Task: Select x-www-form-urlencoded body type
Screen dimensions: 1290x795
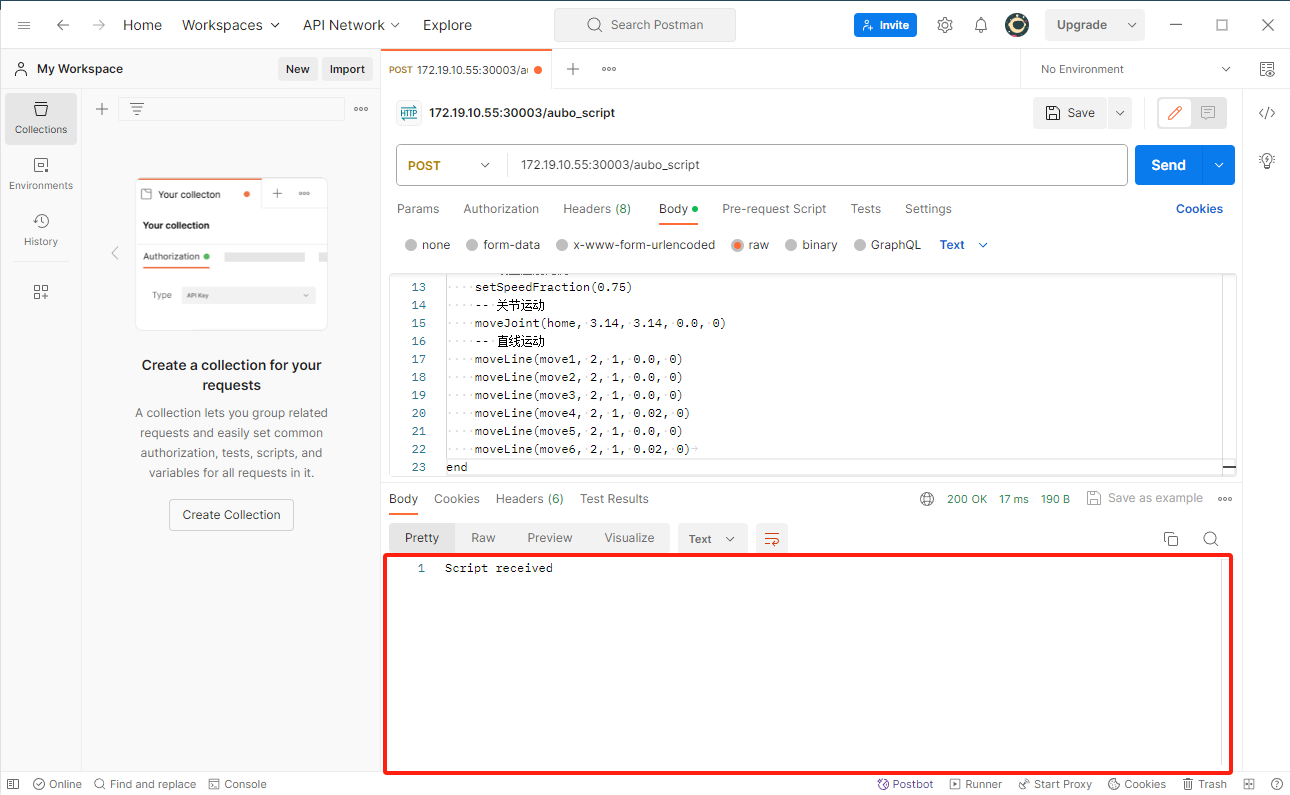Action: [x=562, y=245]
